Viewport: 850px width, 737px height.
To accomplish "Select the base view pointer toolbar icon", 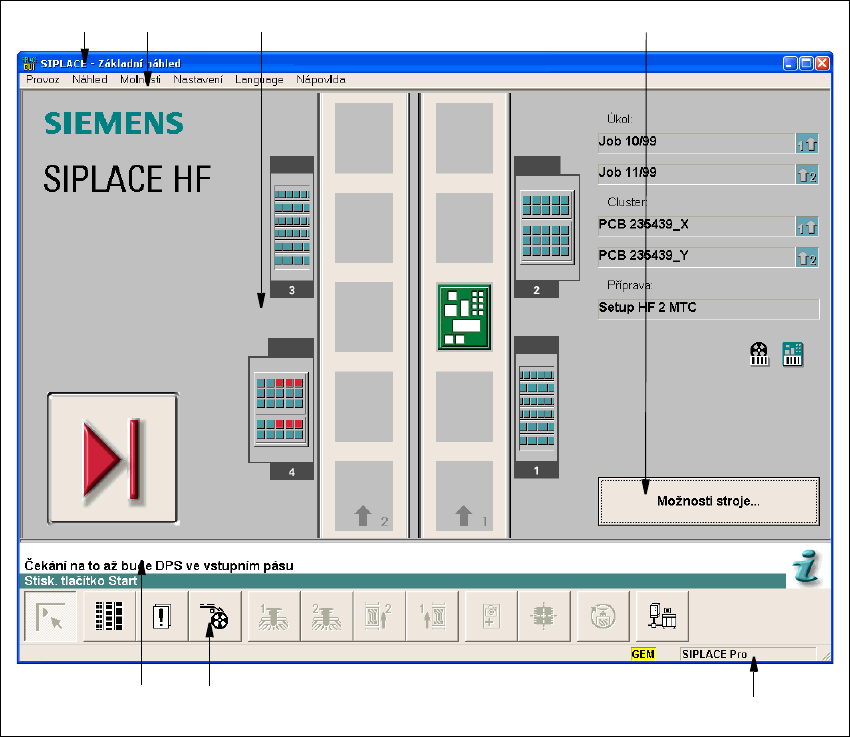I will pyautogui.click(x=51, y=616).
